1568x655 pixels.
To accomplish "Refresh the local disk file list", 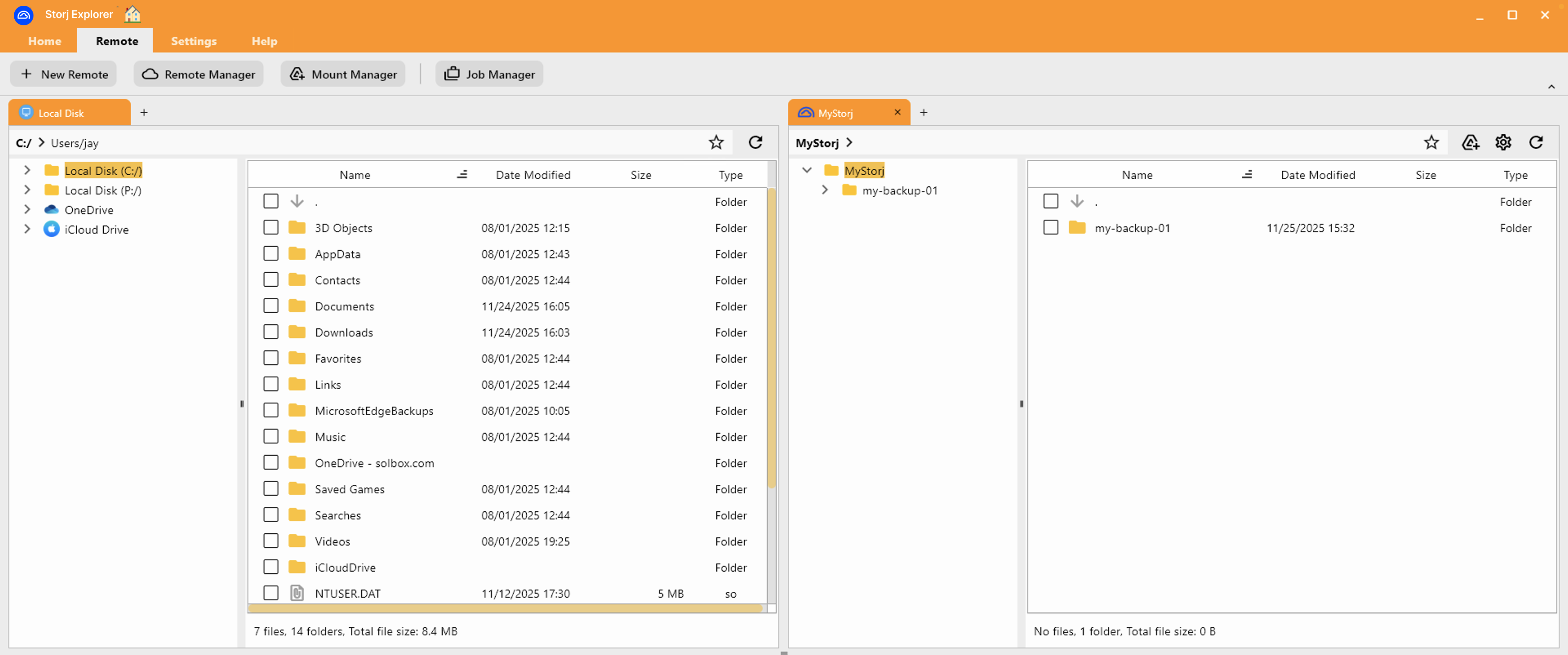I will coord(755,143).
